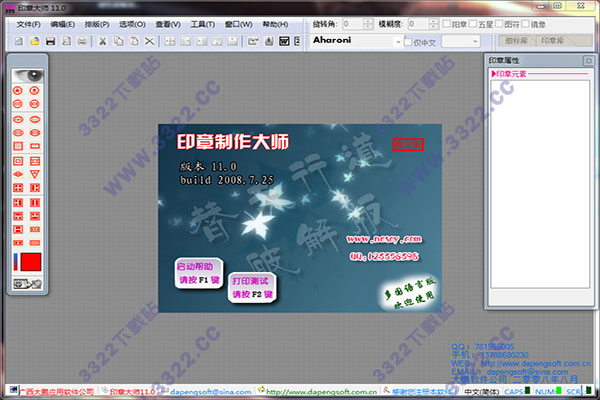
Task: Click the 打印测试 F2 button on splash
Action: 251,288
